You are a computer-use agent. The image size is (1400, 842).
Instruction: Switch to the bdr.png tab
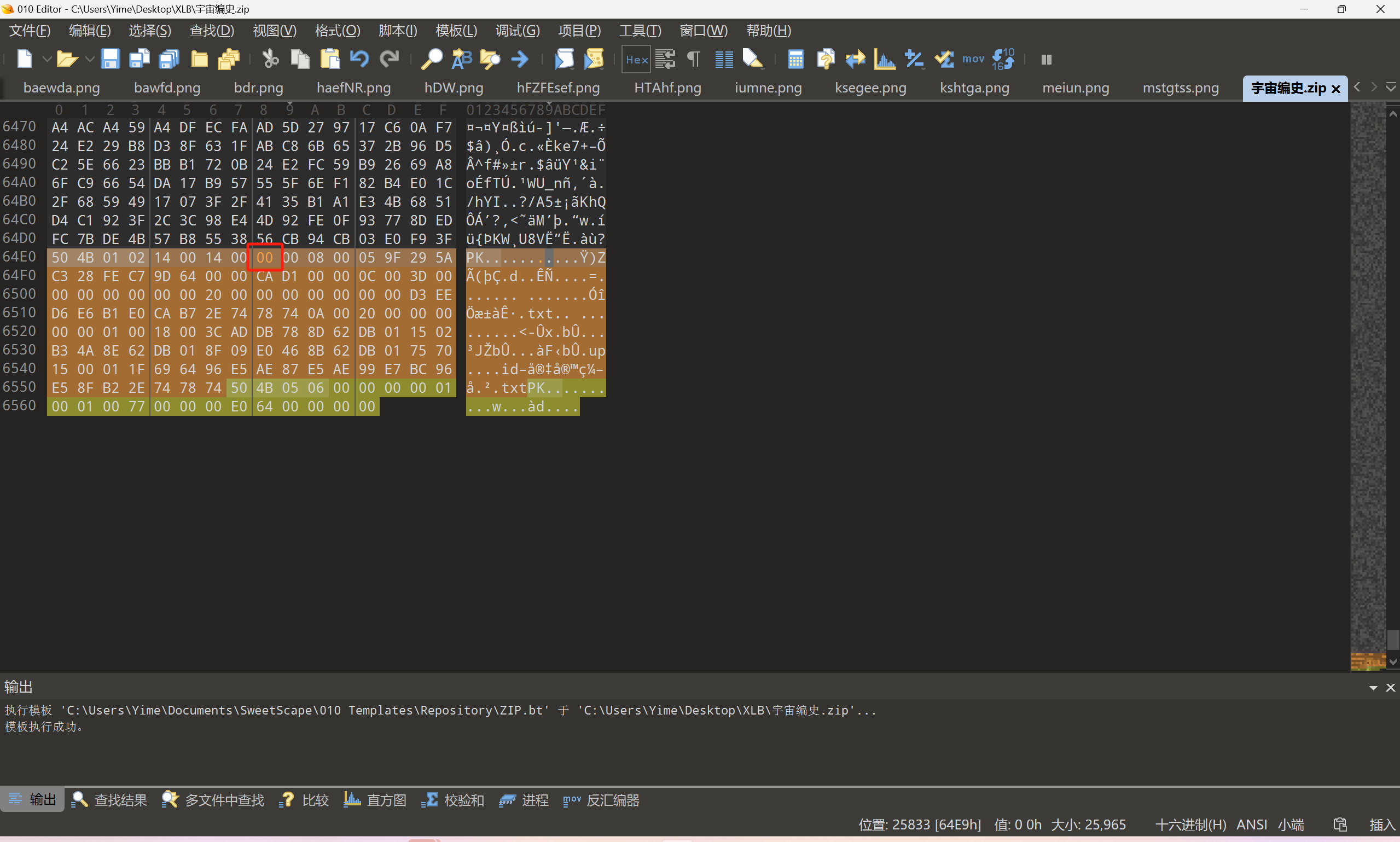[x=258, y=88]
